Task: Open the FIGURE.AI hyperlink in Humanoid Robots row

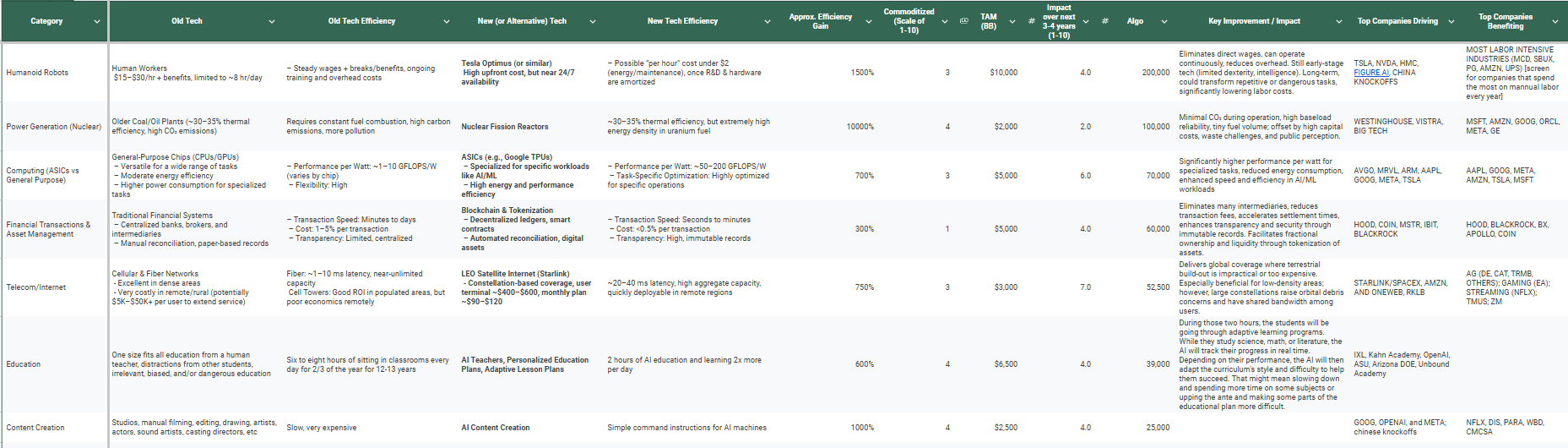Action: click(1371, 73)
